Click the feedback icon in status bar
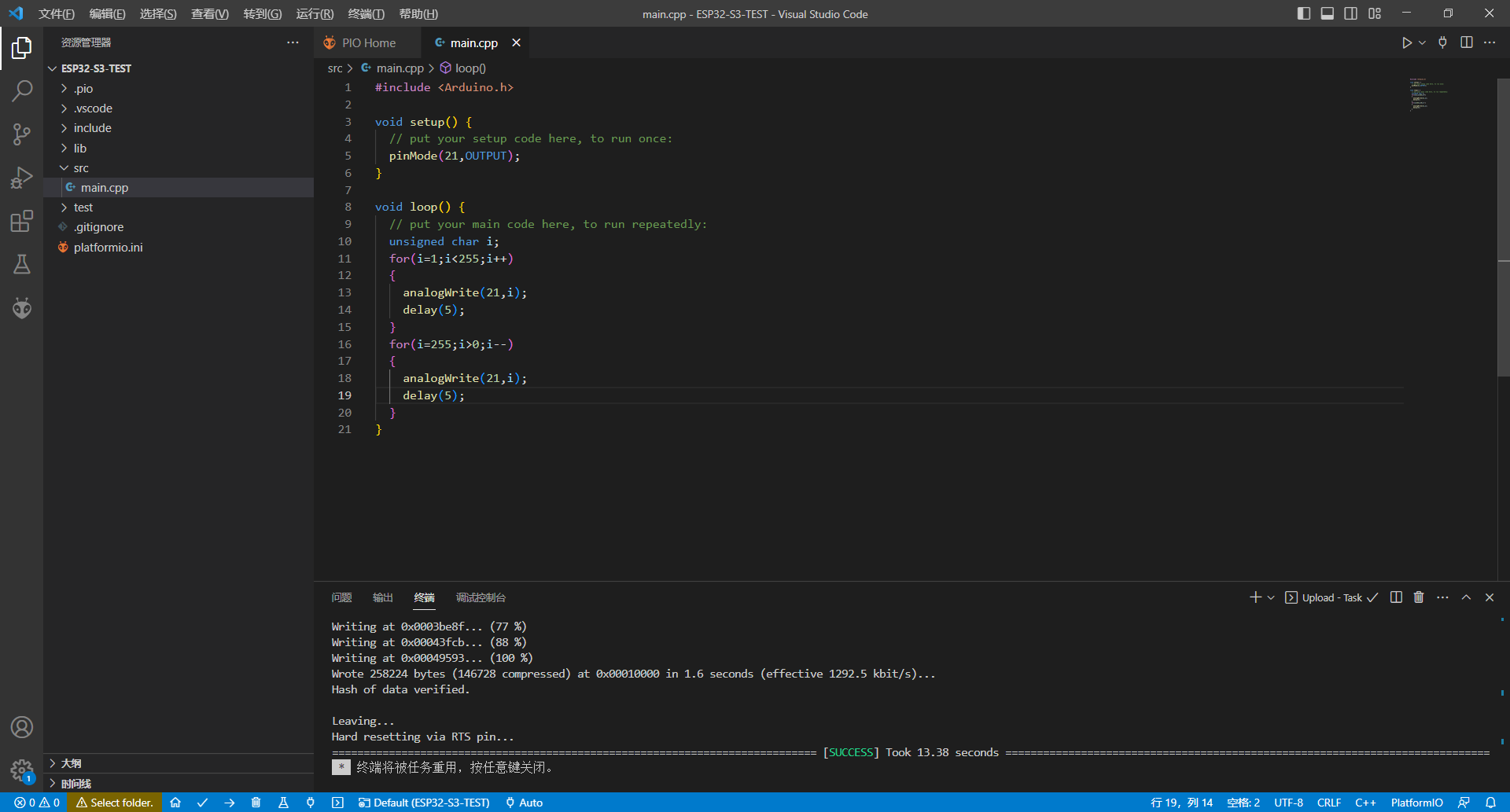The width and height of the screenshot is (1510, 812). tap(1464, 803)
